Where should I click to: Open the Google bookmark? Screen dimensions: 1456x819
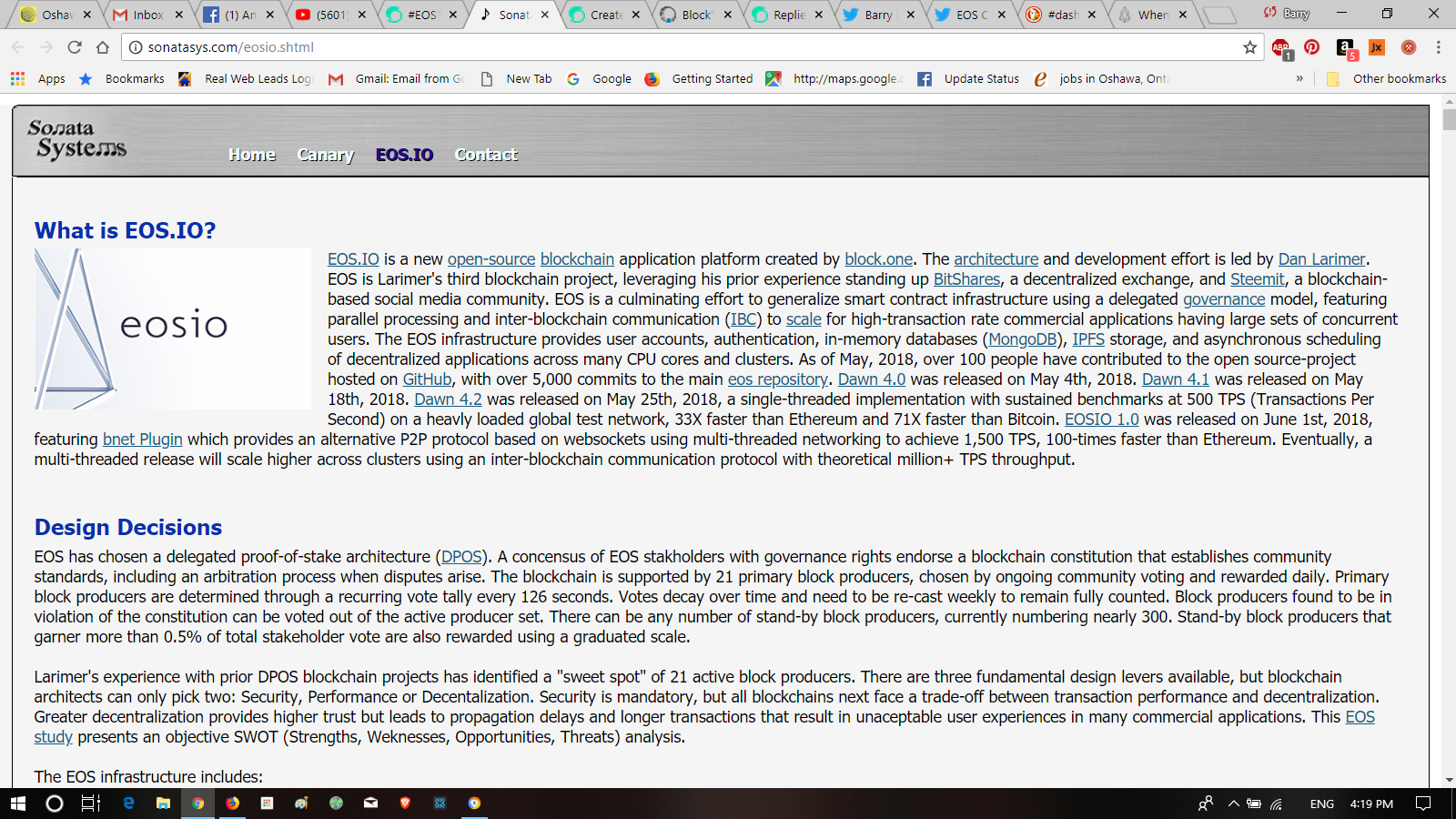[x=600, y=79]
